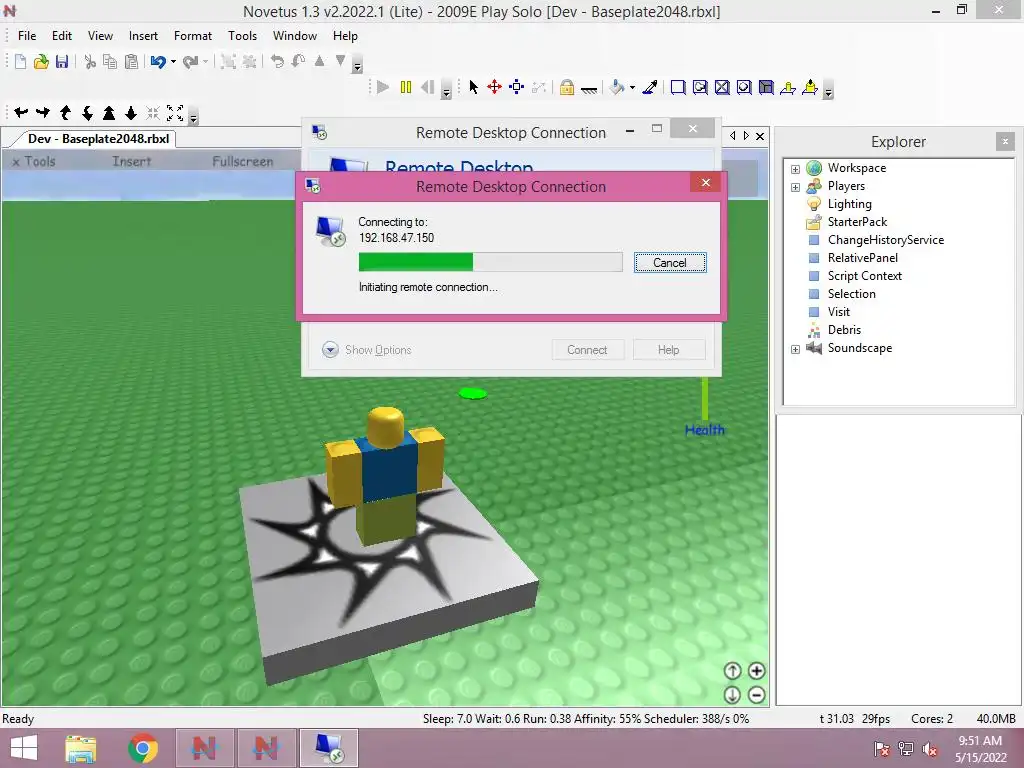Screen dimensions: 1024x768
Task: Select the Dropper color picker tool
Action: point(650,87)
